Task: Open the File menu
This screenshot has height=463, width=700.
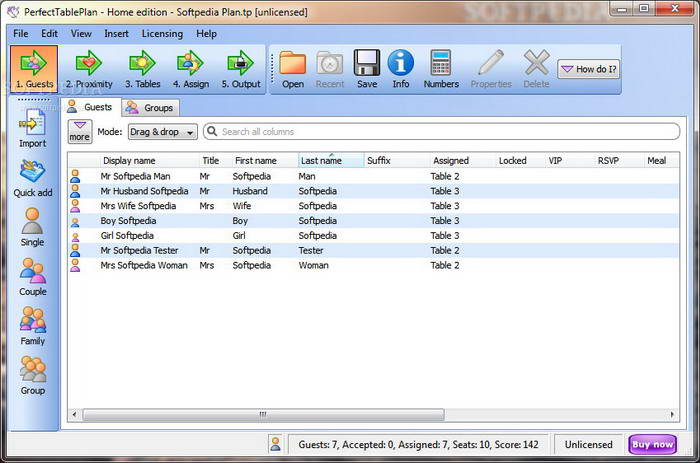Action: tap(21, 33)
